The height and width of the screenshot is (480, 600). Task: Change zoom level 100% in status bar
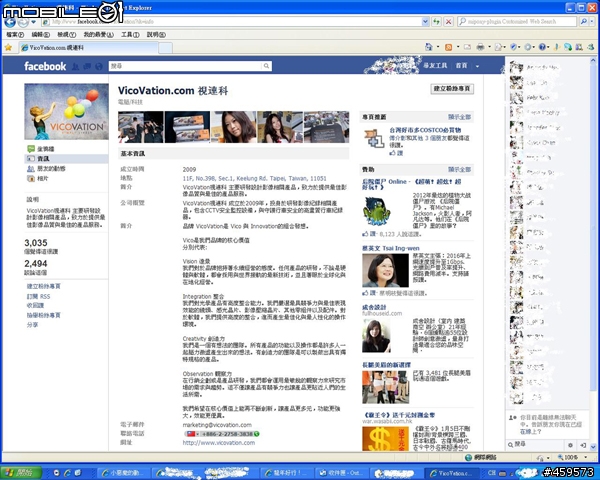(573, 457)
